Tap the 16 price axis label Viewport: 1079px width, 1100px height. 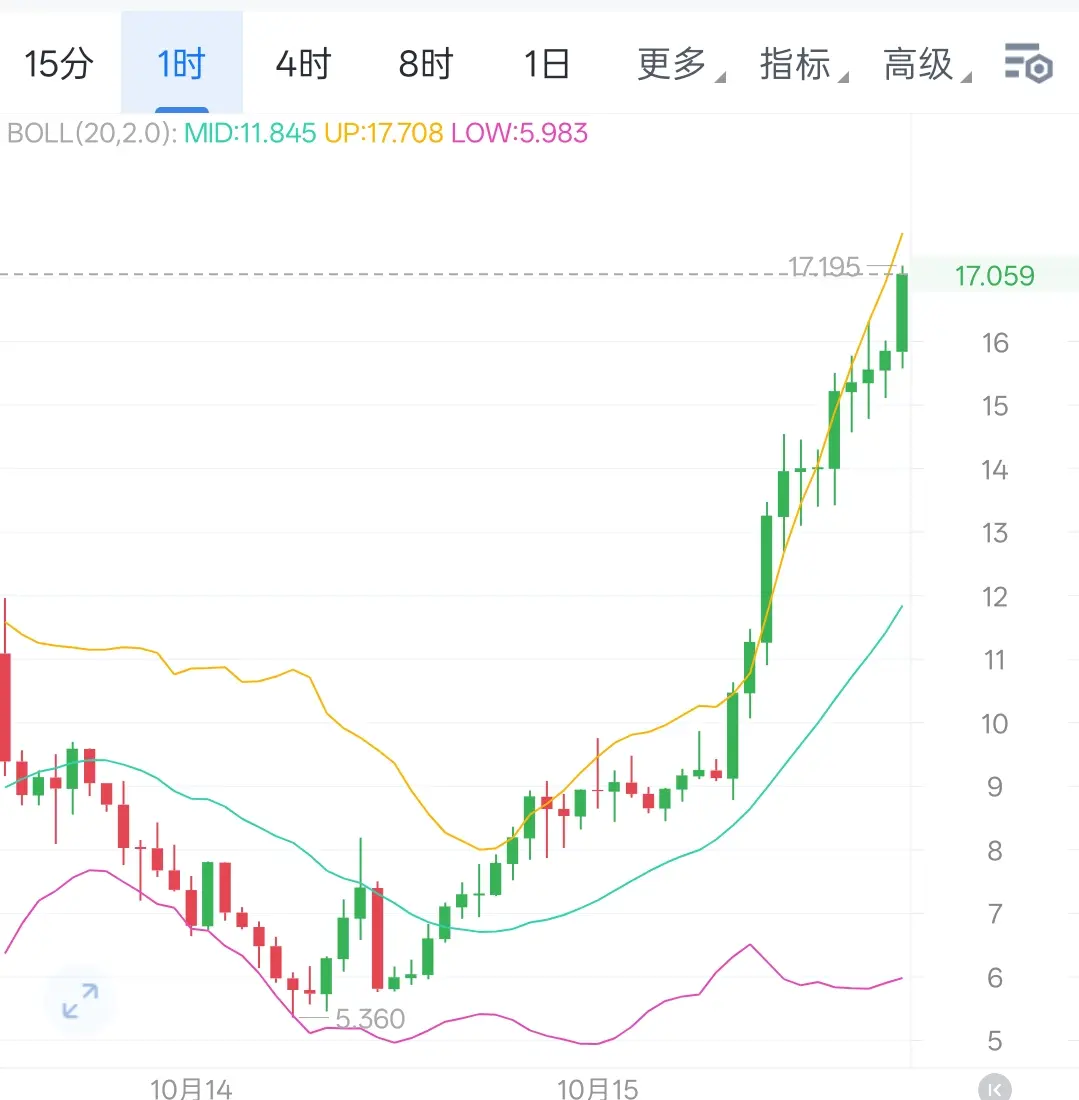(x=995, y=343)
